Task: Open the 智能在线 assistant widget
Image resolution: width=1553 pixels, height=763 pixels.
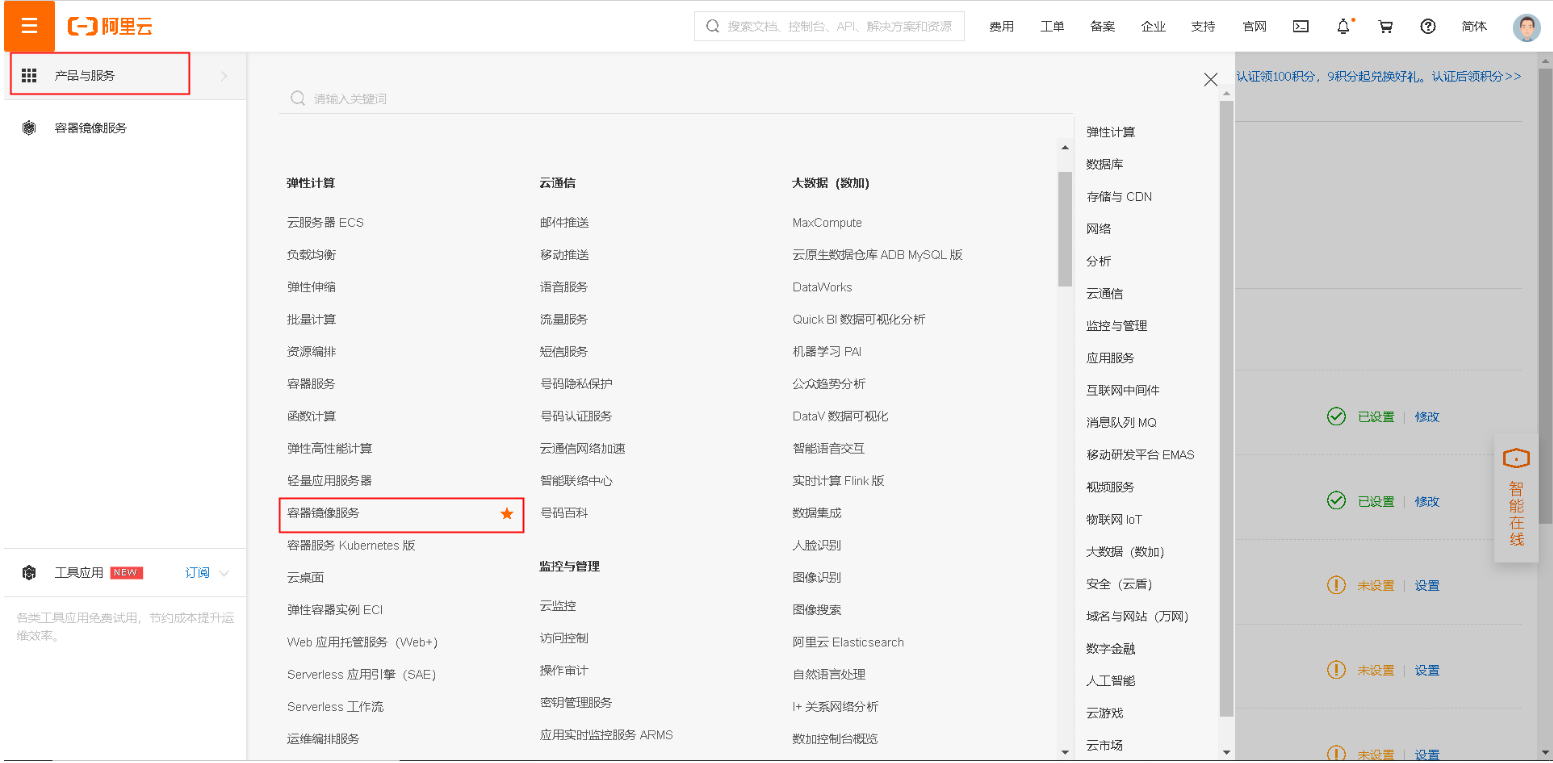Action: pyautogui.click(x=1517, y=498)
